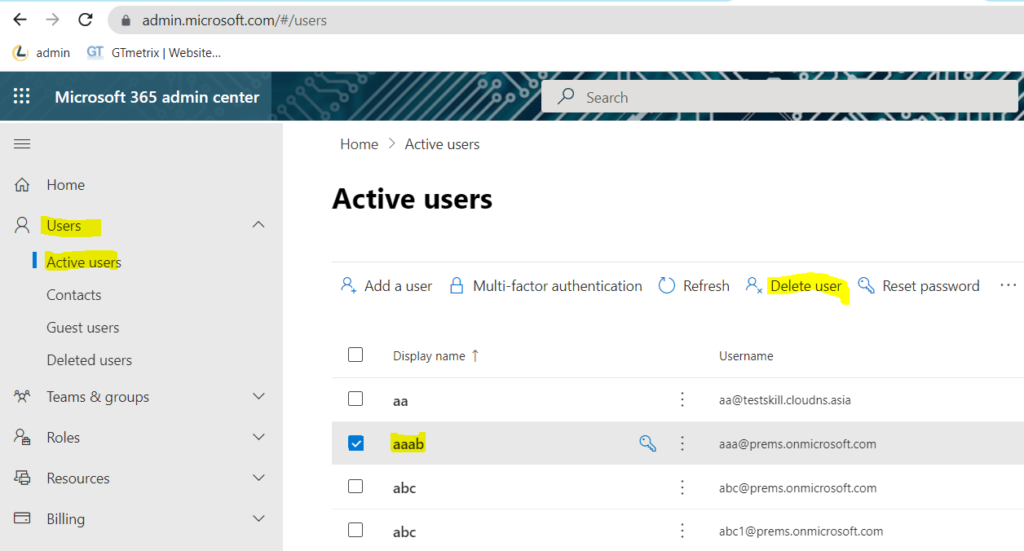Viewport: 1024px width, 551px height.
Task: Open Contacts in sidebar
Action: coord(74,294)
